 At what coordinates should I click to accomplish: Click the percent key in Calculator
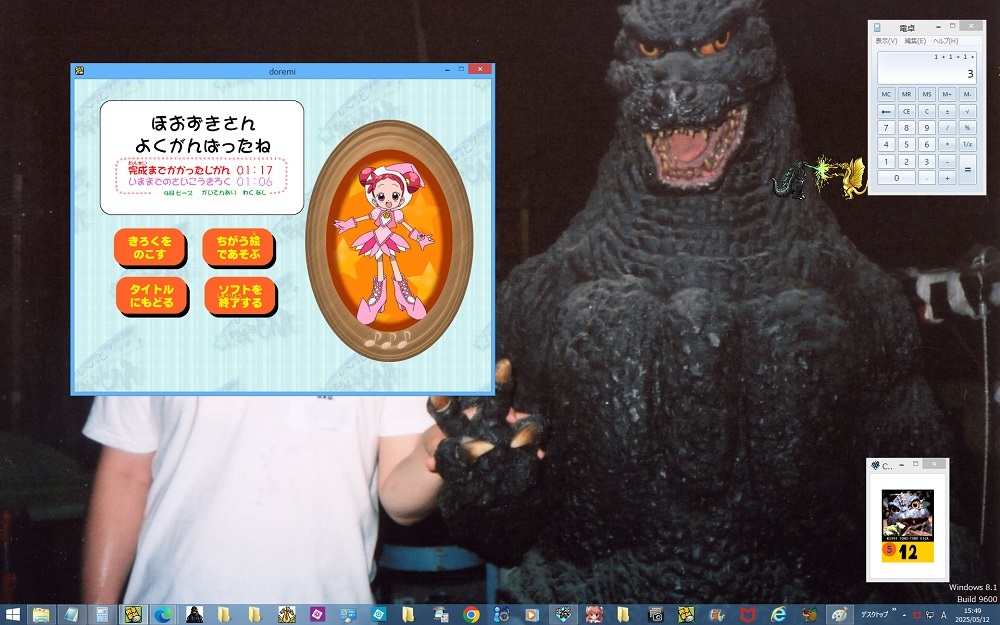967,128
